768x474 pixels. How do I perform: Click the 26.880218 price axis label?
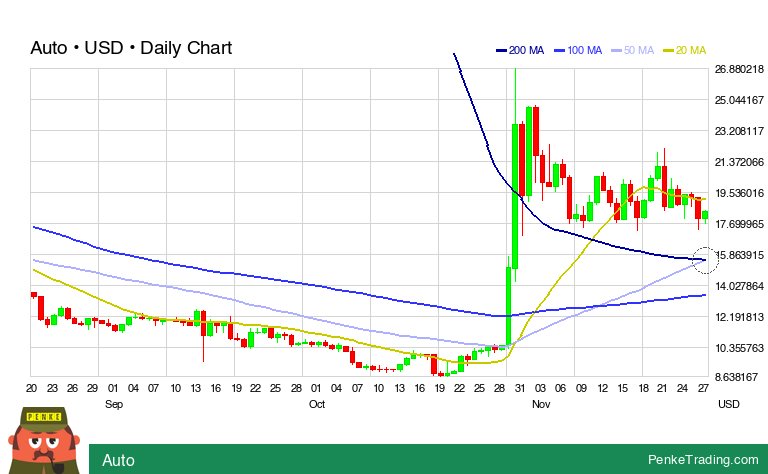739,69
